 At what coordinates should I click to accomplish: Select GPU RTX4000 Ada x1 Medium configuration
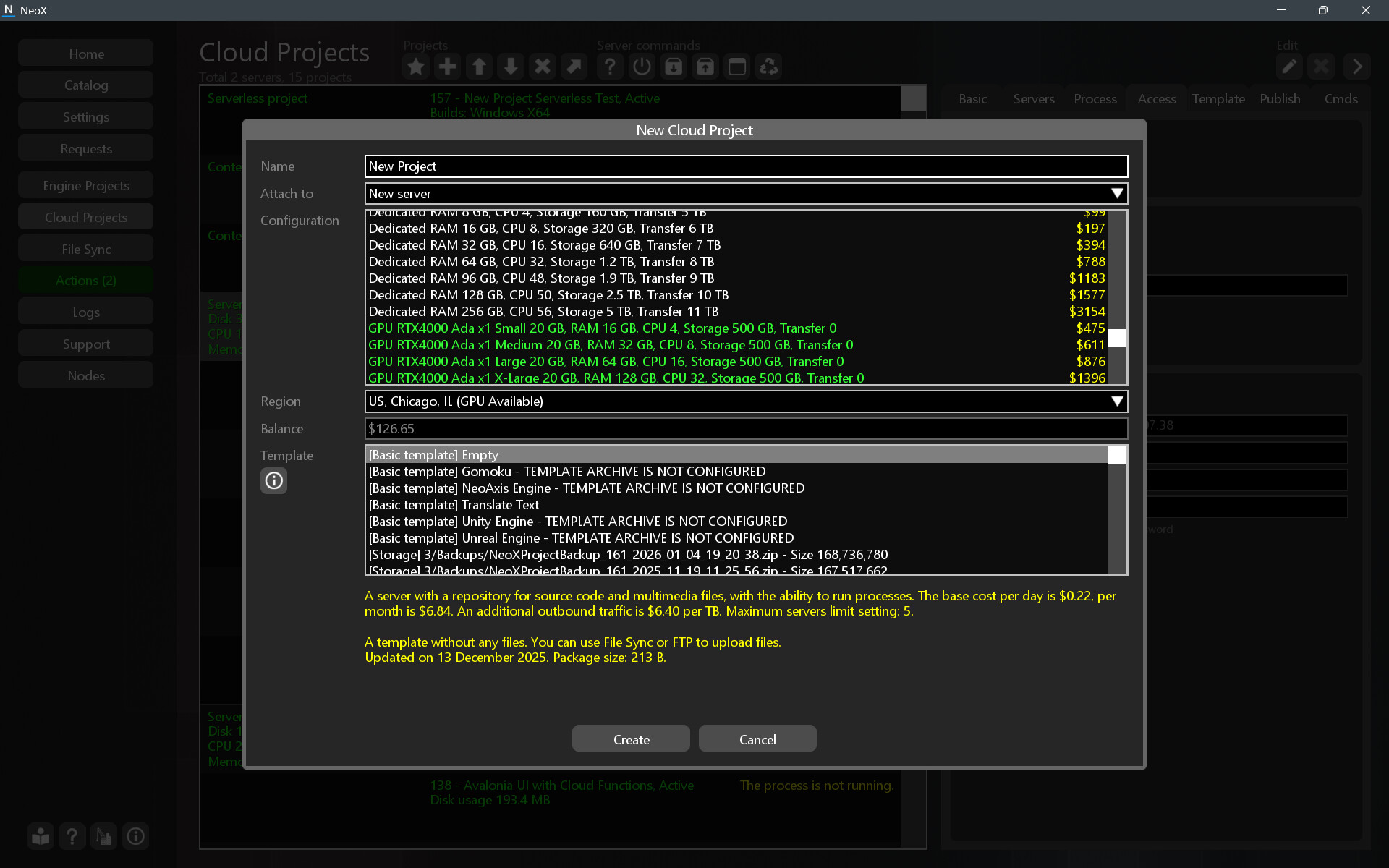pos(611,345)
